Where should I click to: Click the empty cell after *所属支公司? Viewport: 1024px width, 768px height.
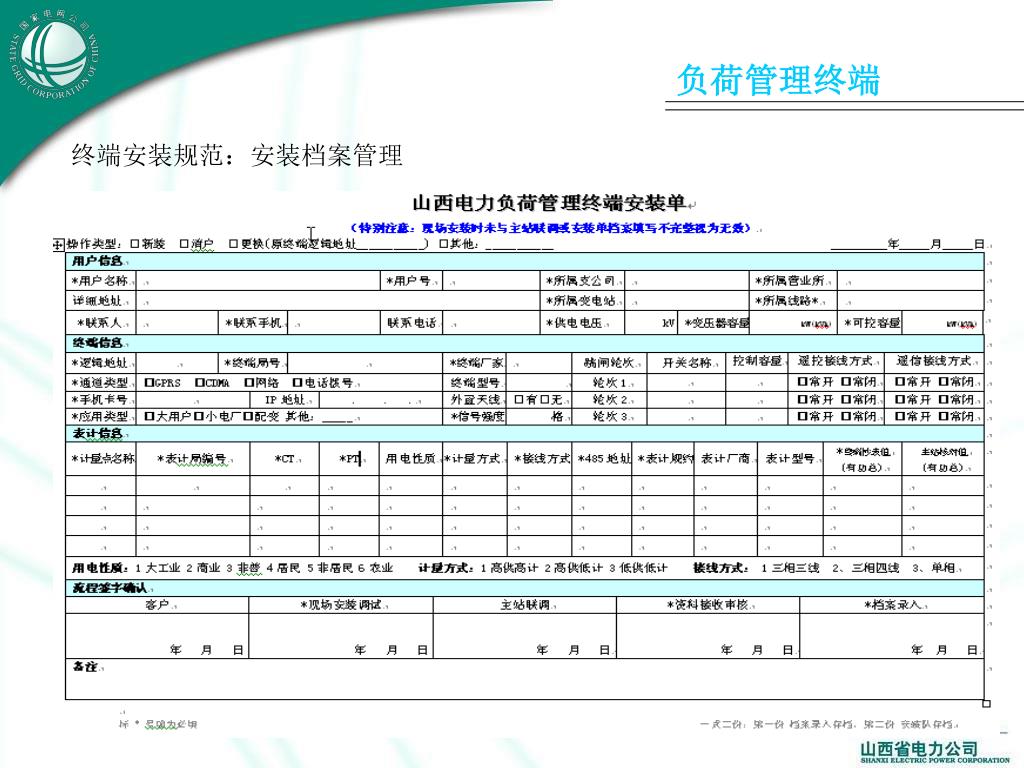point(686,281)
